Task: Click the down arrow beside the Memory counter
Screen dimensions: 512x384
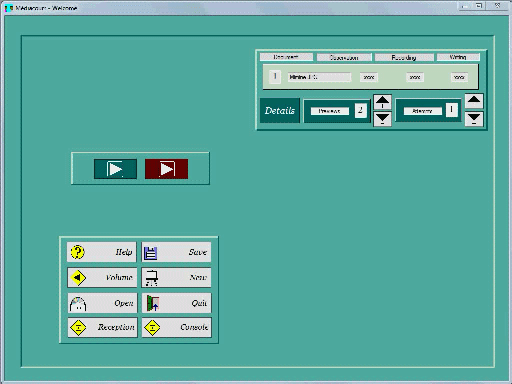Action: point(474,119)
